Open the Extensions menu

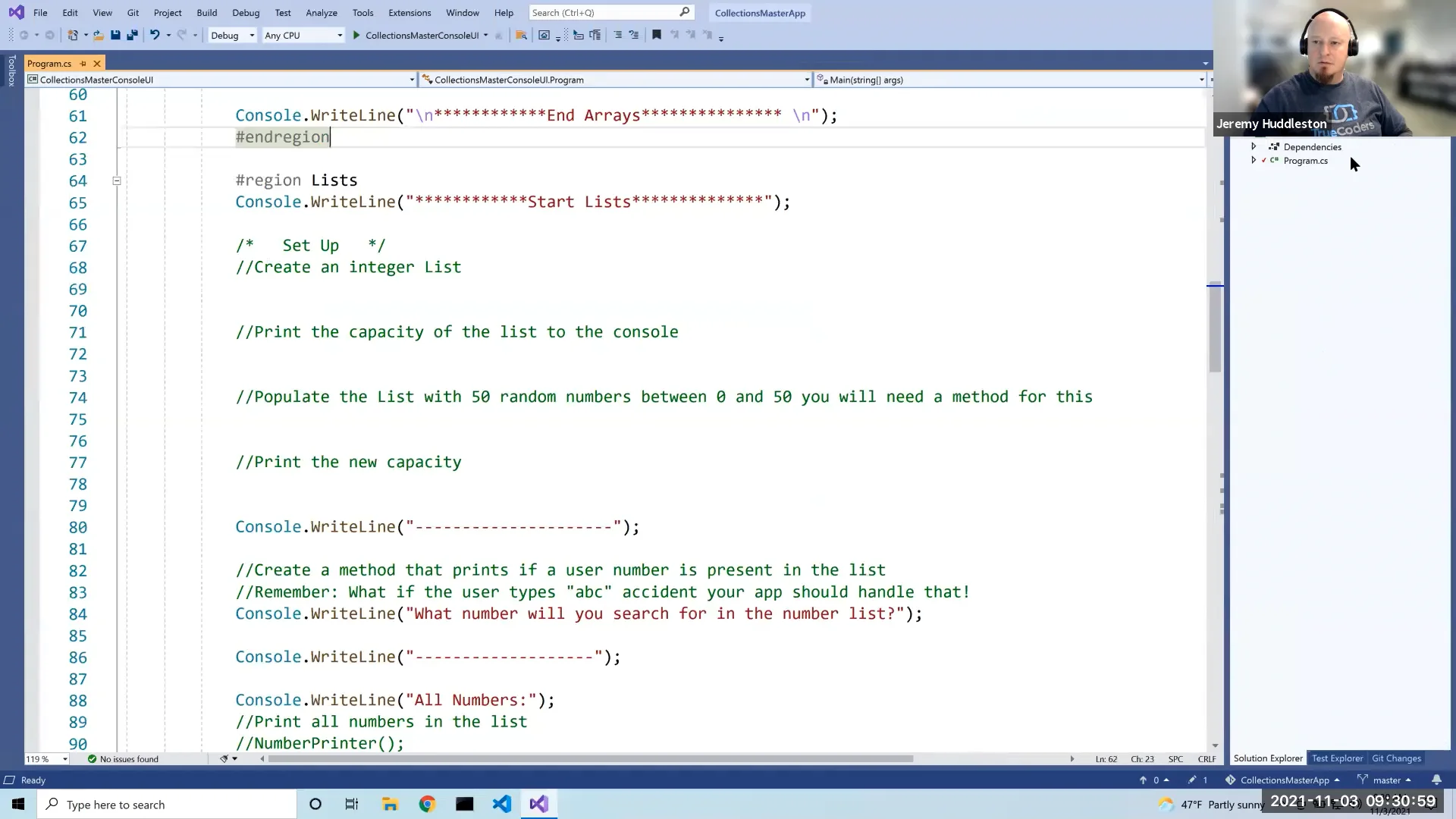pos(409,12)
